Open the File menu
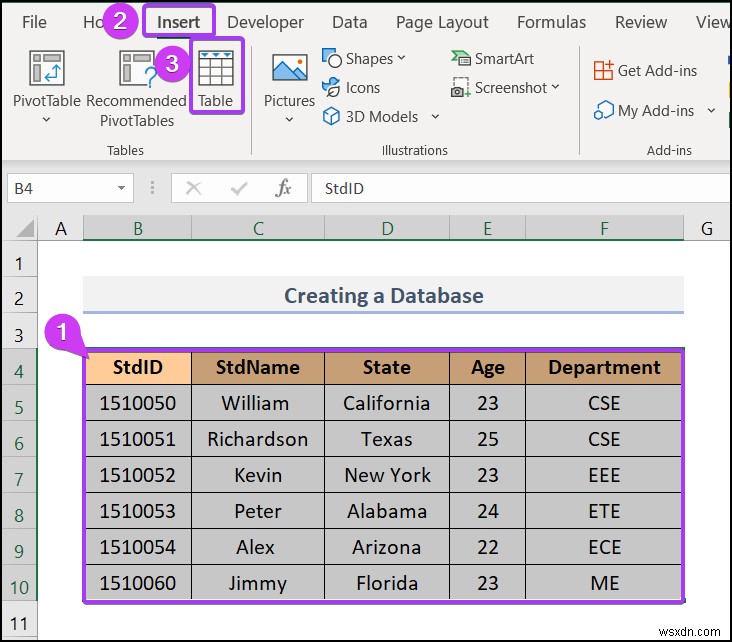This screenshot has width=732, height=642. pyautogui.click(x=34, y=22)
